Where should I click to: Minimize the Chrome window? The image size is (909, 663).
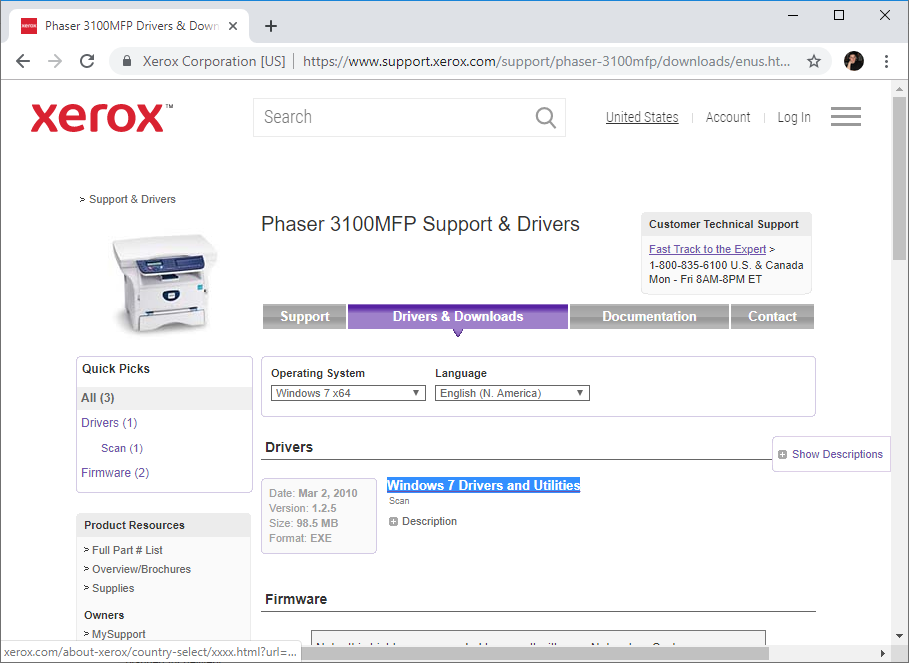(793, 15)
